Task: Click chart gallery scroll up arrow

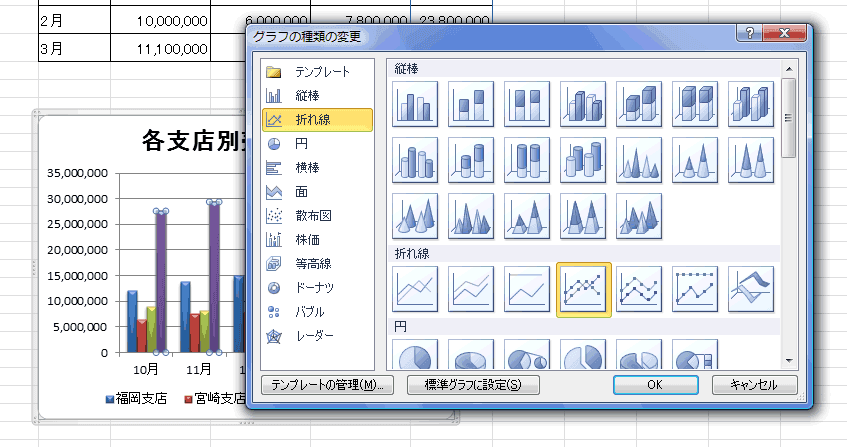Action: [x=789, y=69]
